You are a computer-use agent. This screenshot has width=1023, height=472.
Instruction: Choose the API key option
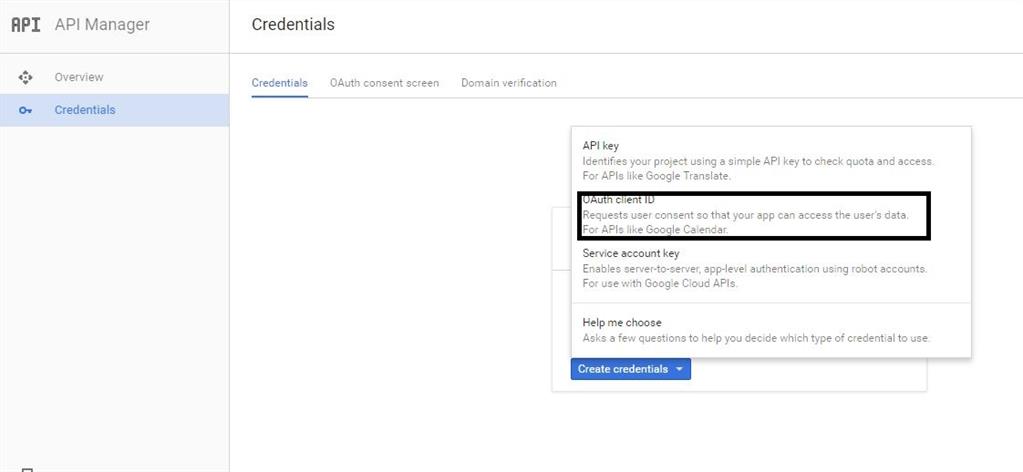click(771, 161)
